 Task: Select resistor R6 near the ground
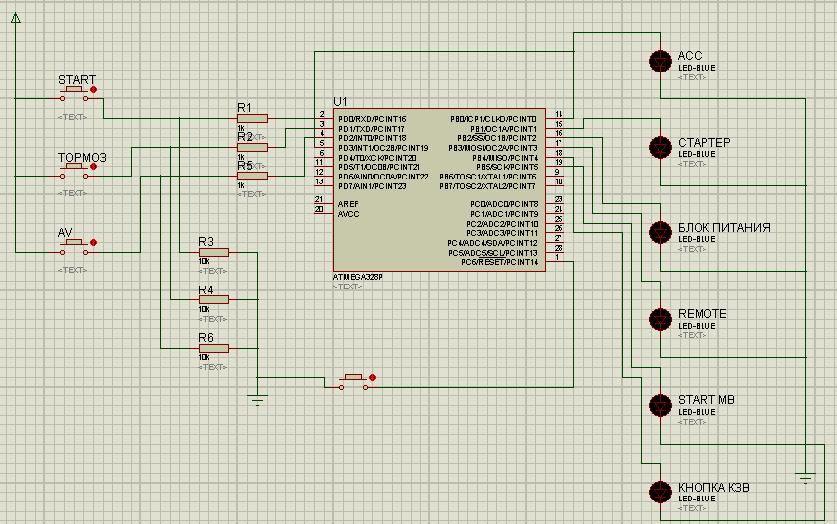pyautogui.click(x=213, y=348)
